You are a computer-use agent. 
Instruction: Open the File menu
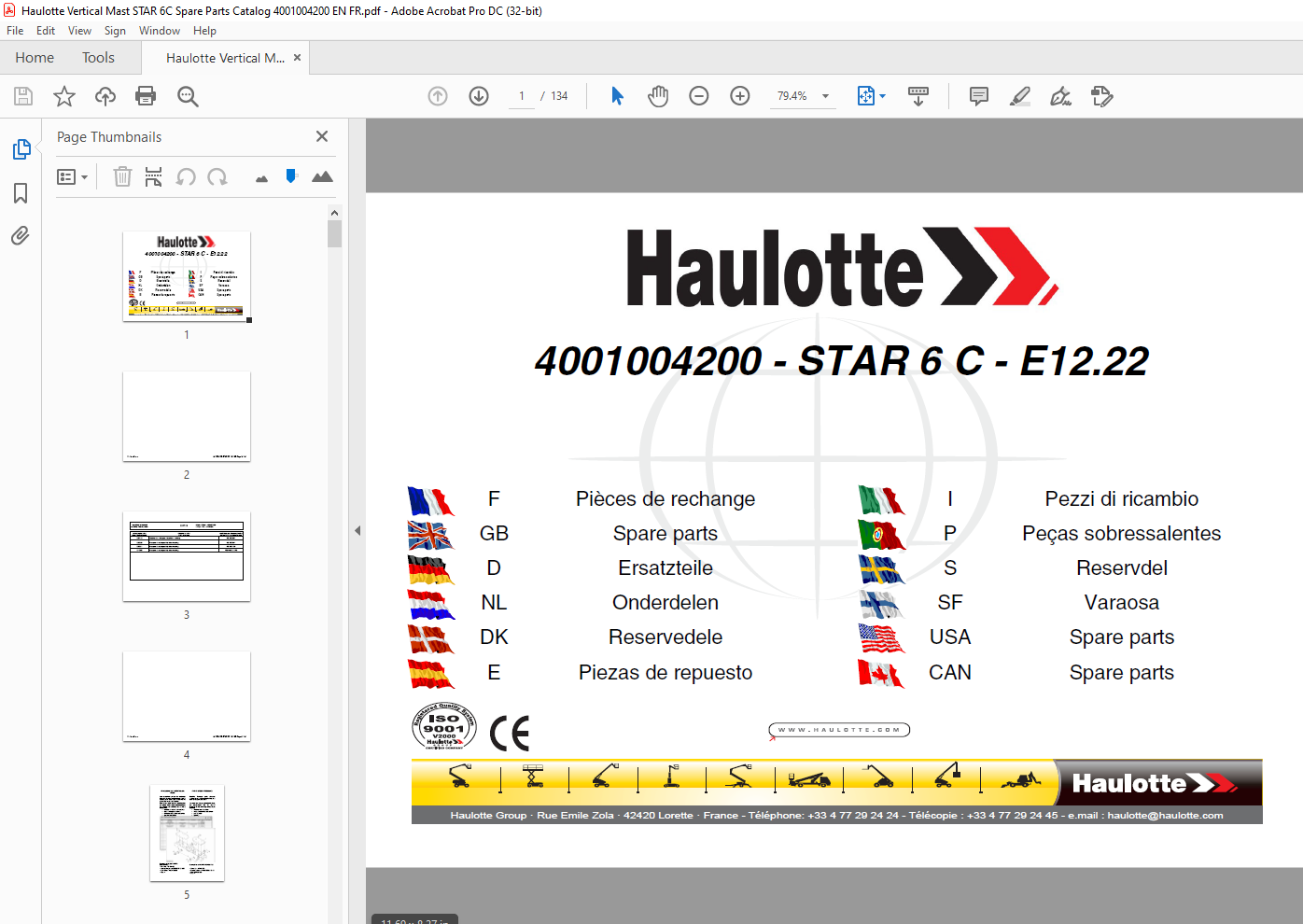point(15,31)
